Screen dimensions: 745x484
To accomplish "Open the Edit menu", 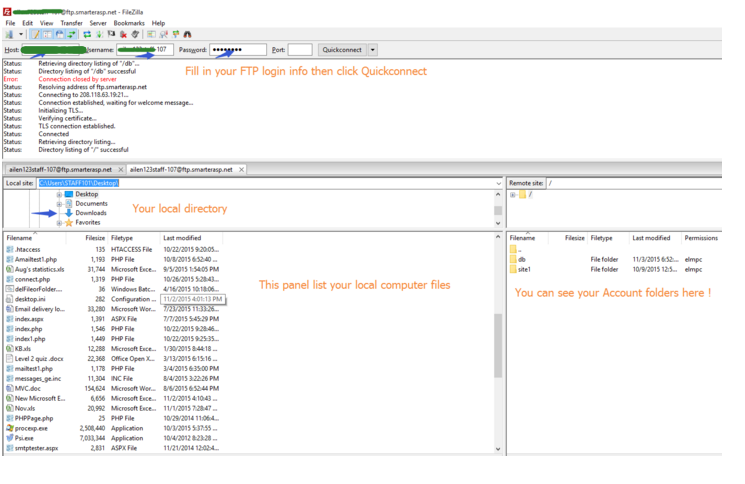I will point(28,23).
